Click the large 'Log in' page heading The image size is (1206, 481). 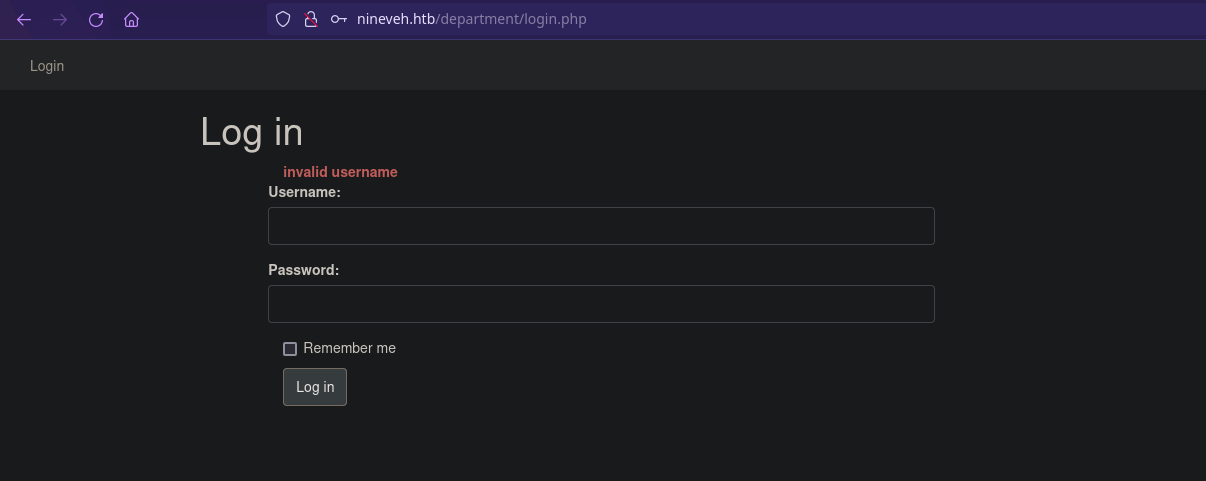(251, 132)
